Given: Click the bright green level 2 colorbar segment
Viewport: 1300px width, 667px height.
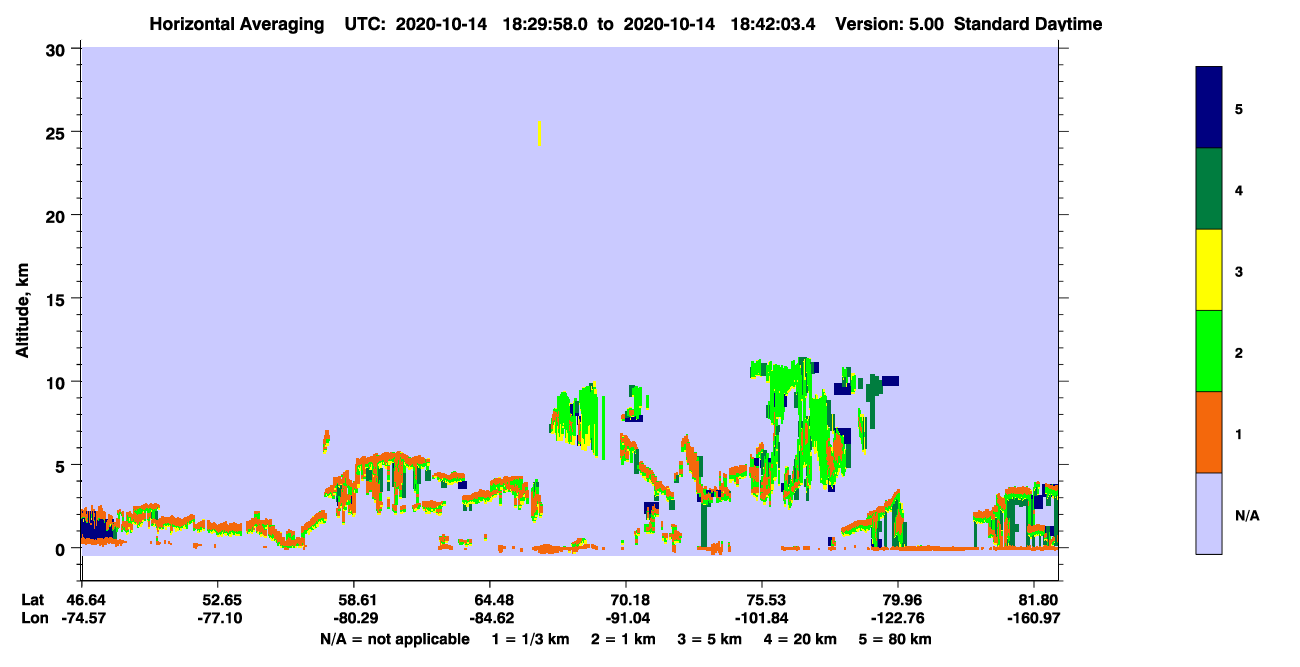Looking at the screenshot, I should (1209, 351).
